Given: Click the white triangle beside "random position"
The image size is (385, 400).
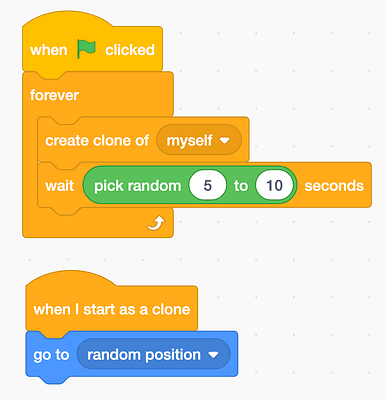Looking at the screenshot, I should coord(213,355).
